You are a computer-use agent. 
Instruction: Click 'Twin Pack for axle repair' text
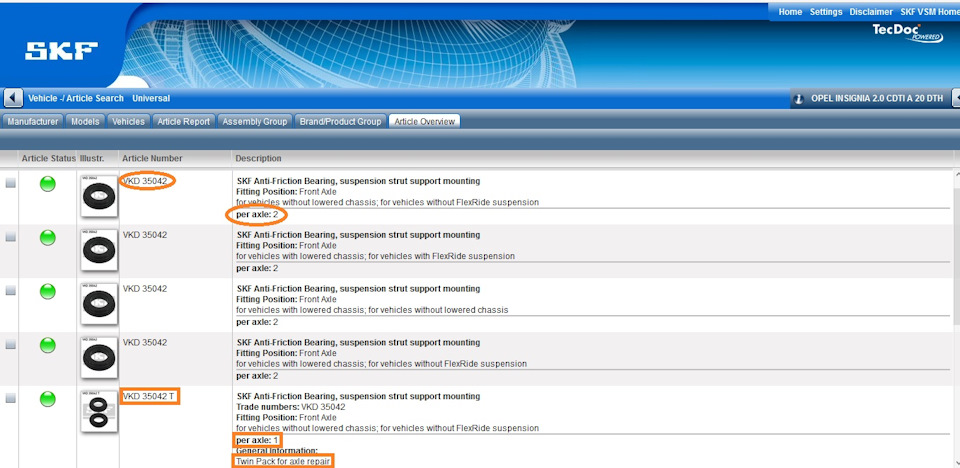tap(283, 461)
